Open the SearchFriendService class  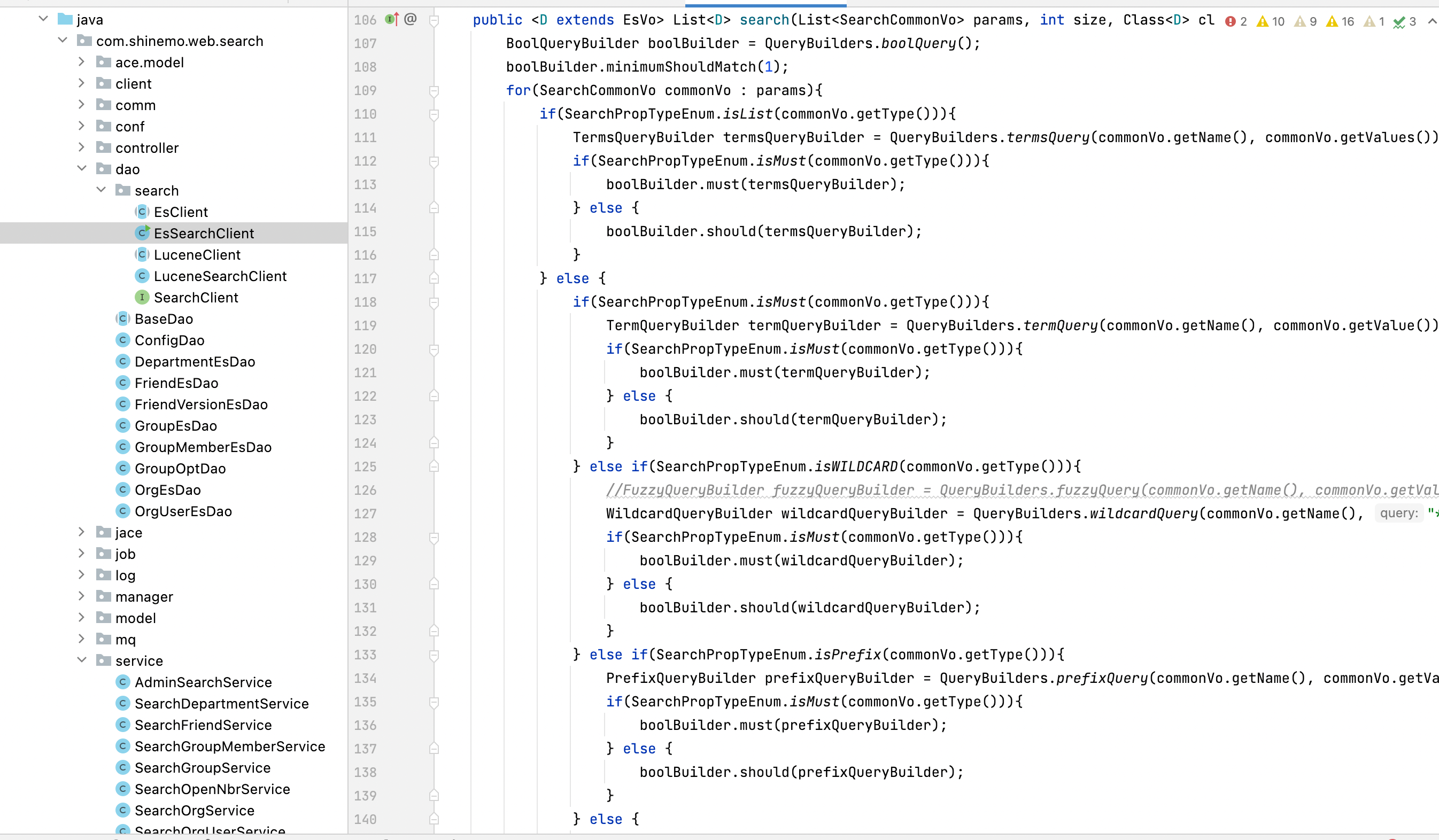pos(203,725)
